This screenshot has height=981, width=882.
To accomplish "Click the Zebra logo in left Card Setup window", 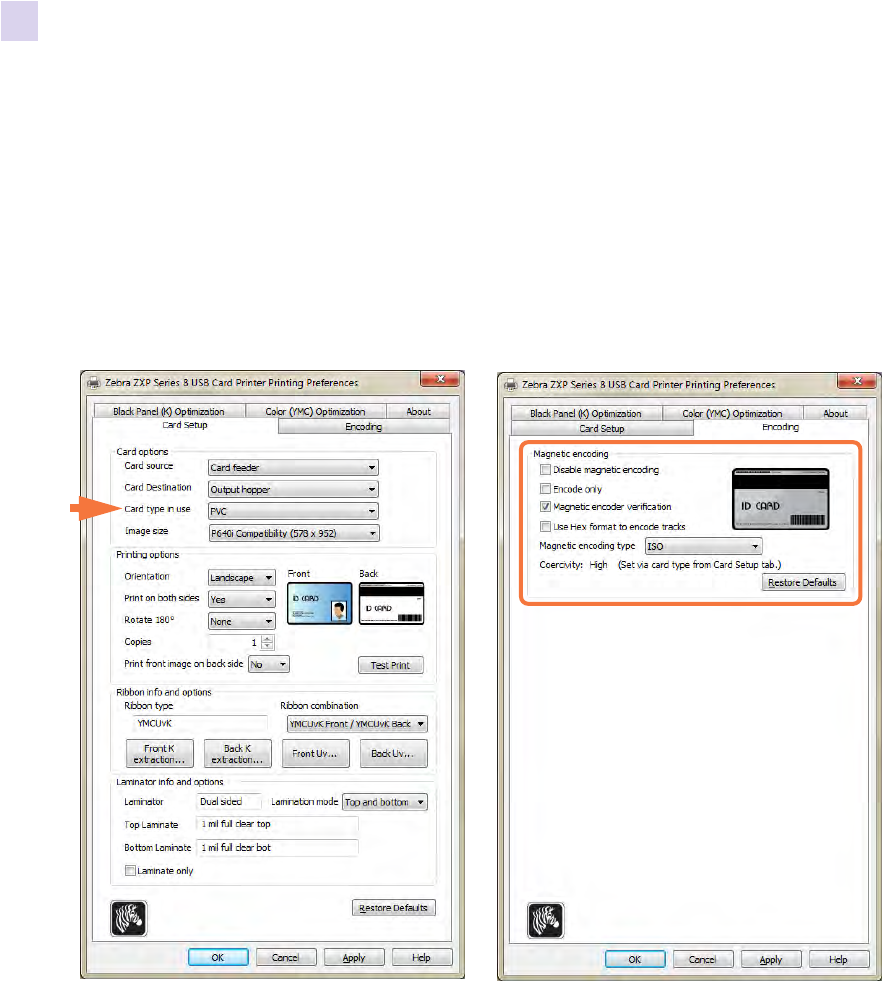I will 129,918.
